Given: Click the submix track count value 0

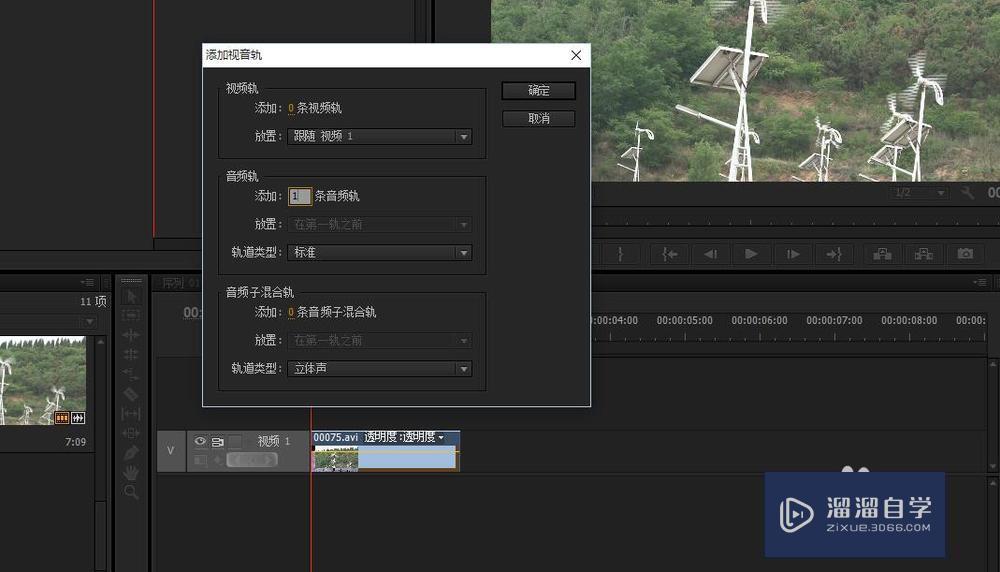Looking at the screenshot, I should [x=291, y=312].
